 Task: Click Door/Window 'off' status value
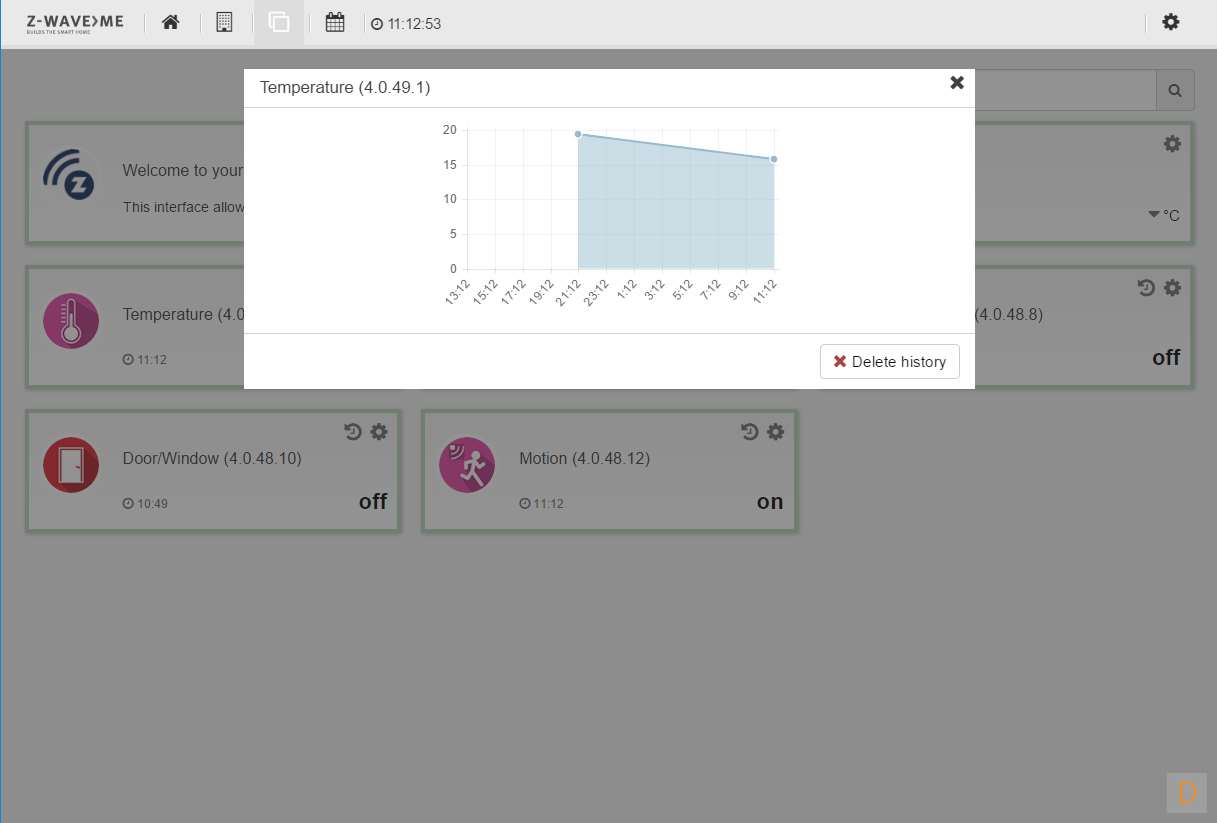tap(373, 502)
